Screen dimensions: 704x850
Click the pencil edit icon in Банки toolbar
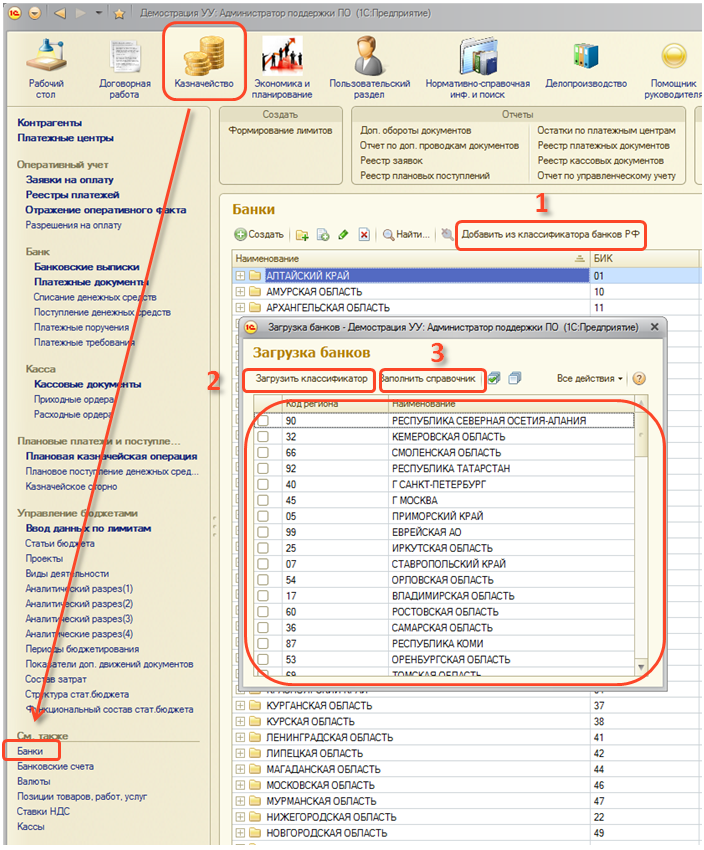(343, 235)
